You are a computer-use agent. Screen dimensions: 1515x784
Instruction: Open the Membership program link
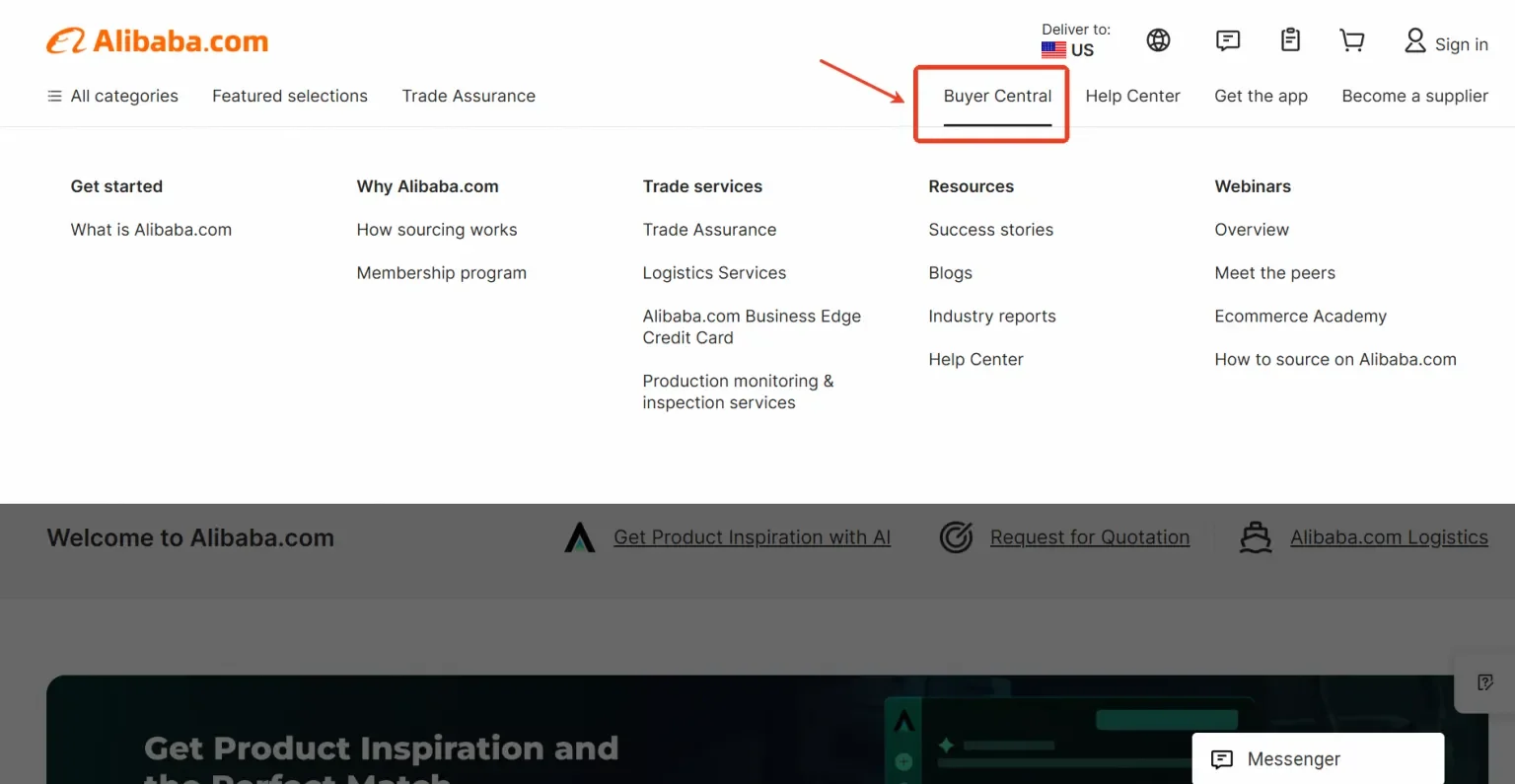point(441,273)
